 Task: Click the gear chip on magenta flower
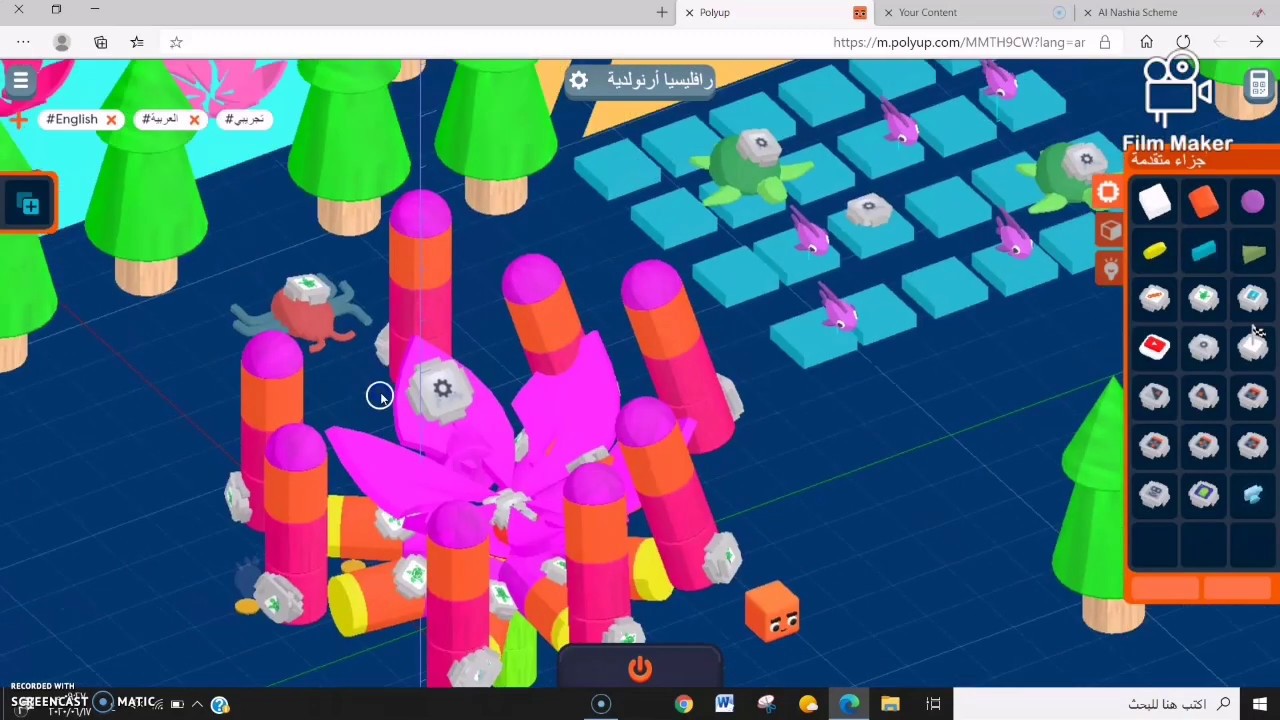[443, 388]
